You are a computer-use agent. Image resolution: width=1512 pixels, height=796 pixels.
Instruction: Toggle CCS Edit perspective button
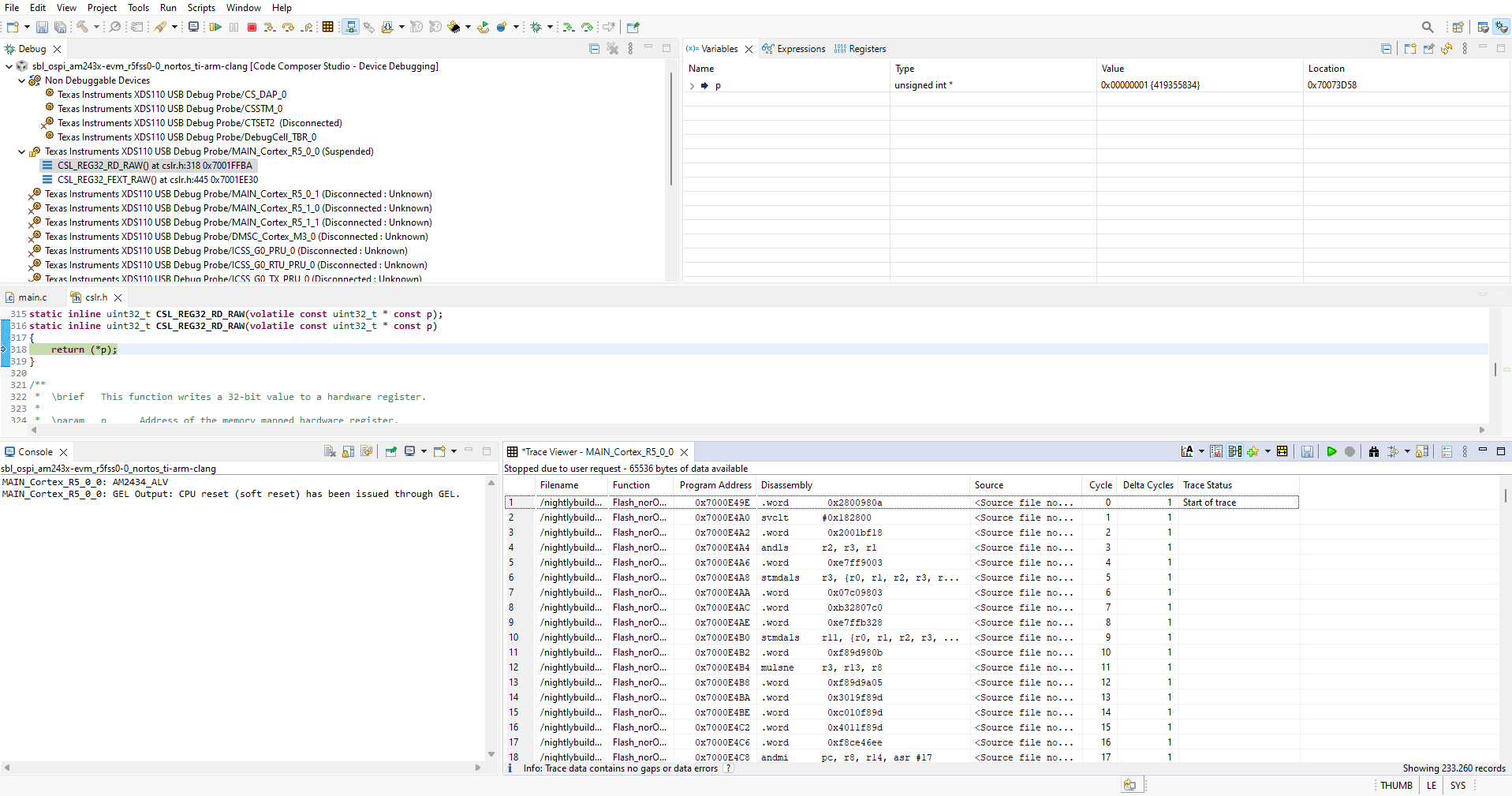(x=1484, y=27)
